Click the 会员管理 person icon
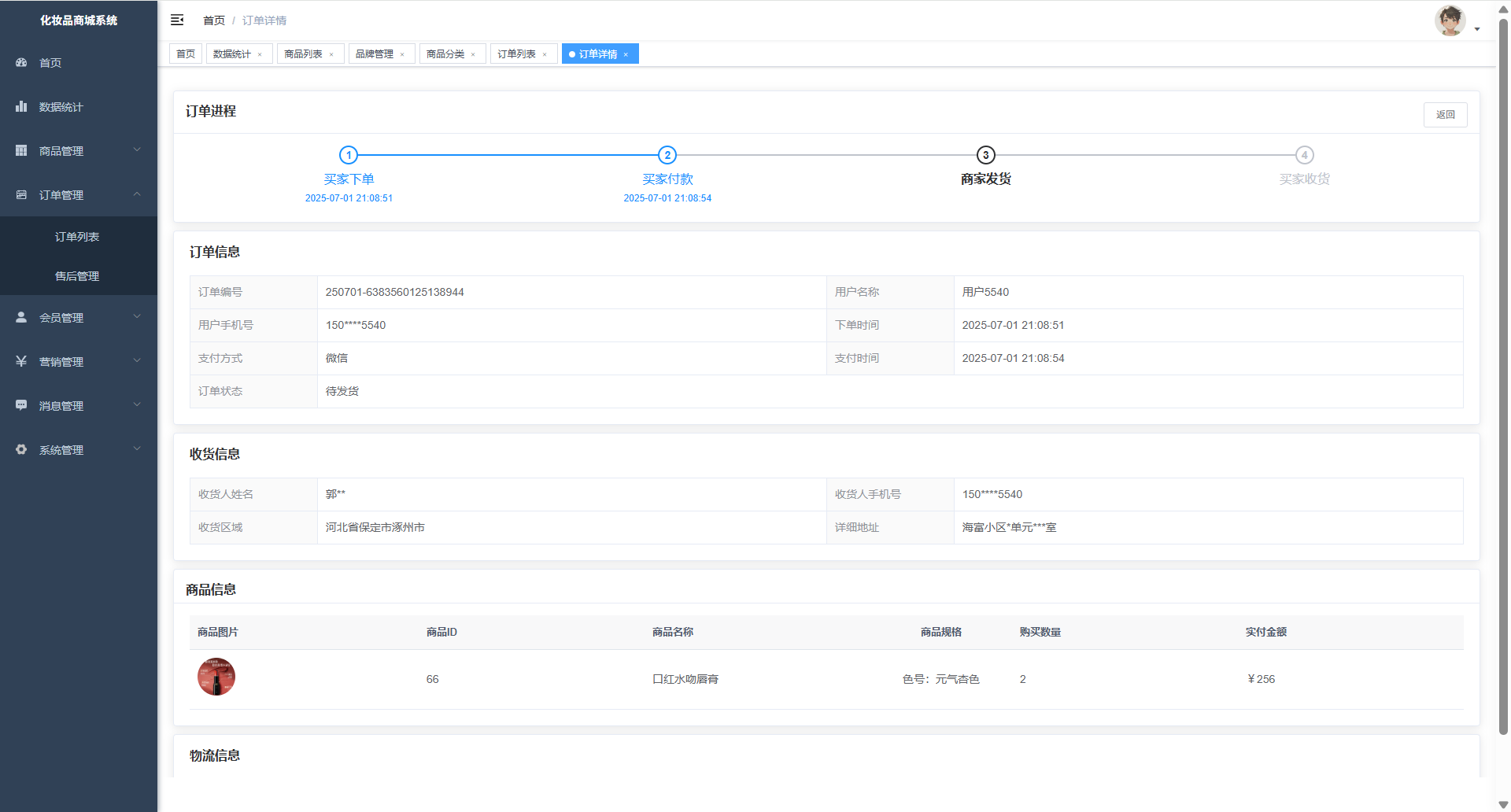 tap(21, 317)
